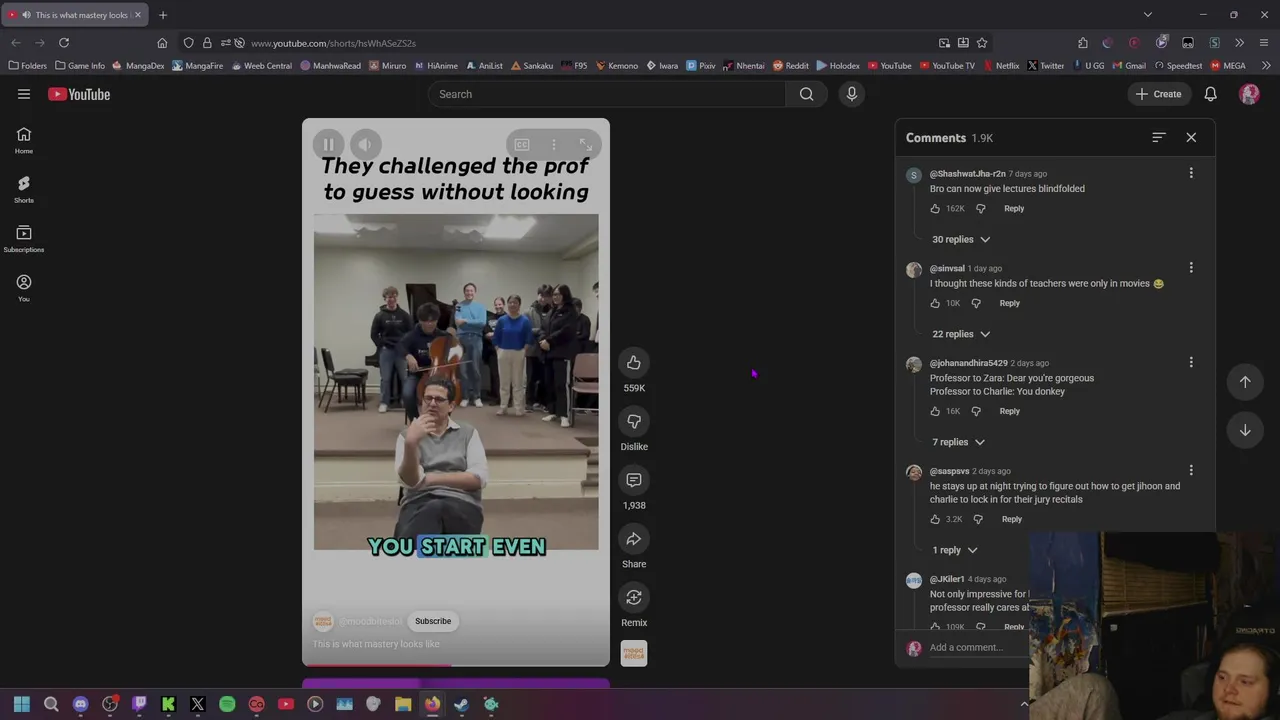Expand 30 replies under ShashwatJha comment
This screenshot has height=720, width=1280.
coord(961,239)
